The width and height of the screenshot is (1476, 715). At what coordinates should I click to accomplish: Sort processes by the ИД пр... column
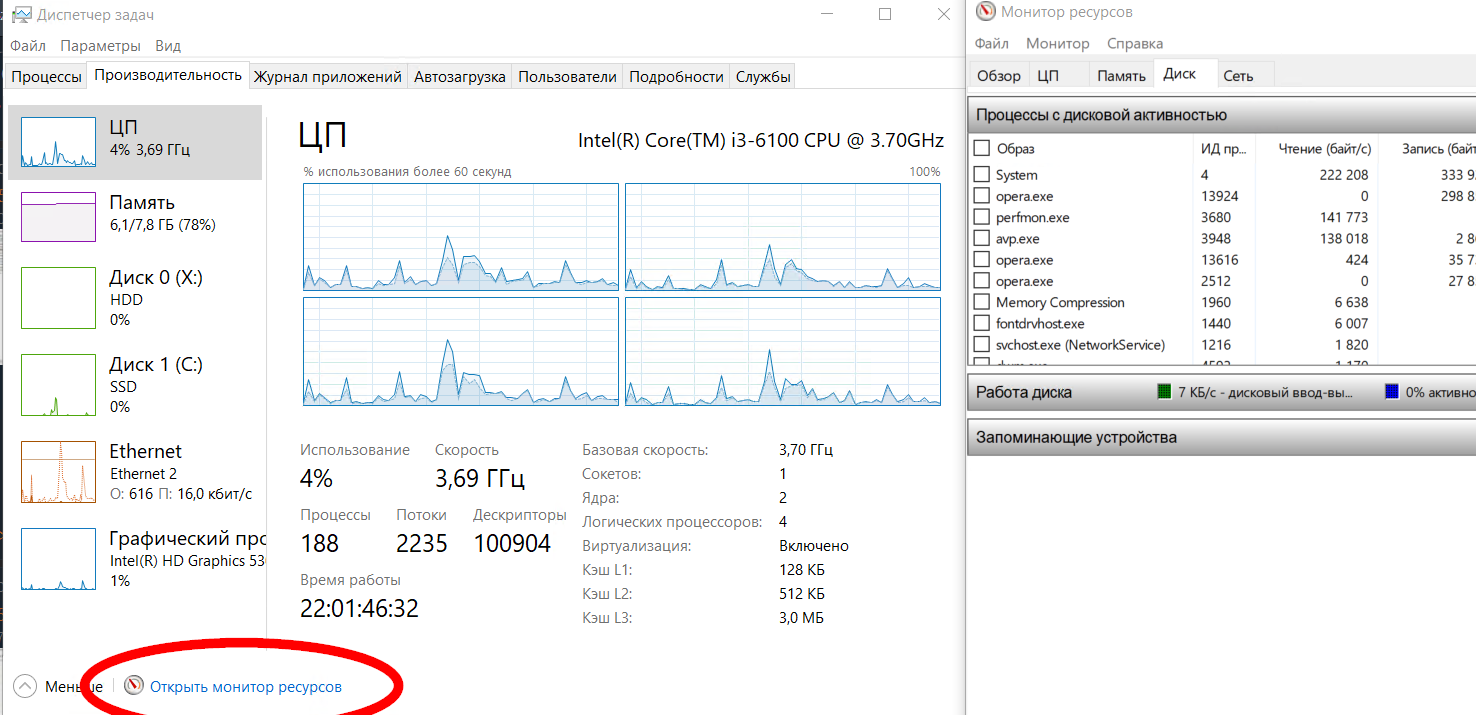point(1223,149)
